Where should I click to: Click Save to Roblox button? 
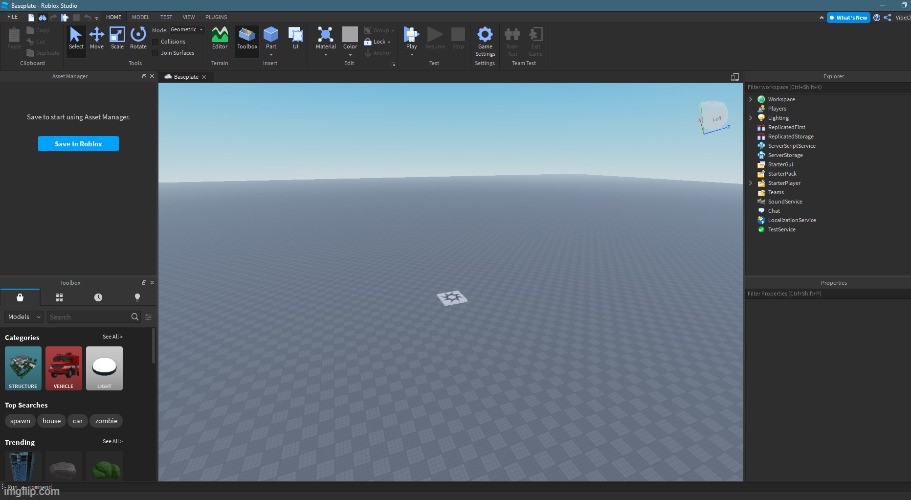[x=78, y=143]
